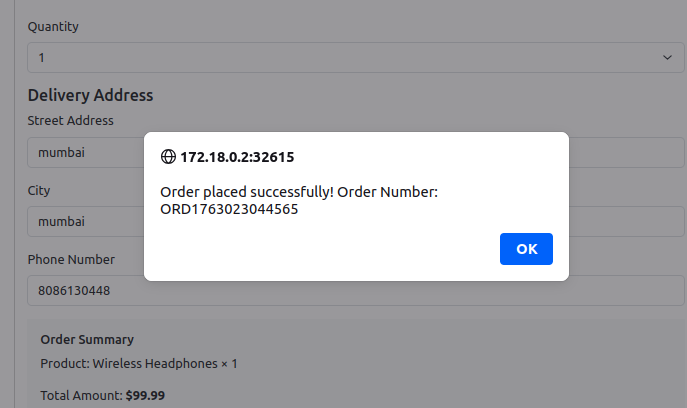Image resolution: width=687 pixels, height=408 pixels.
Task: Click the Street Address label
Action: click(x=70, y=121)
